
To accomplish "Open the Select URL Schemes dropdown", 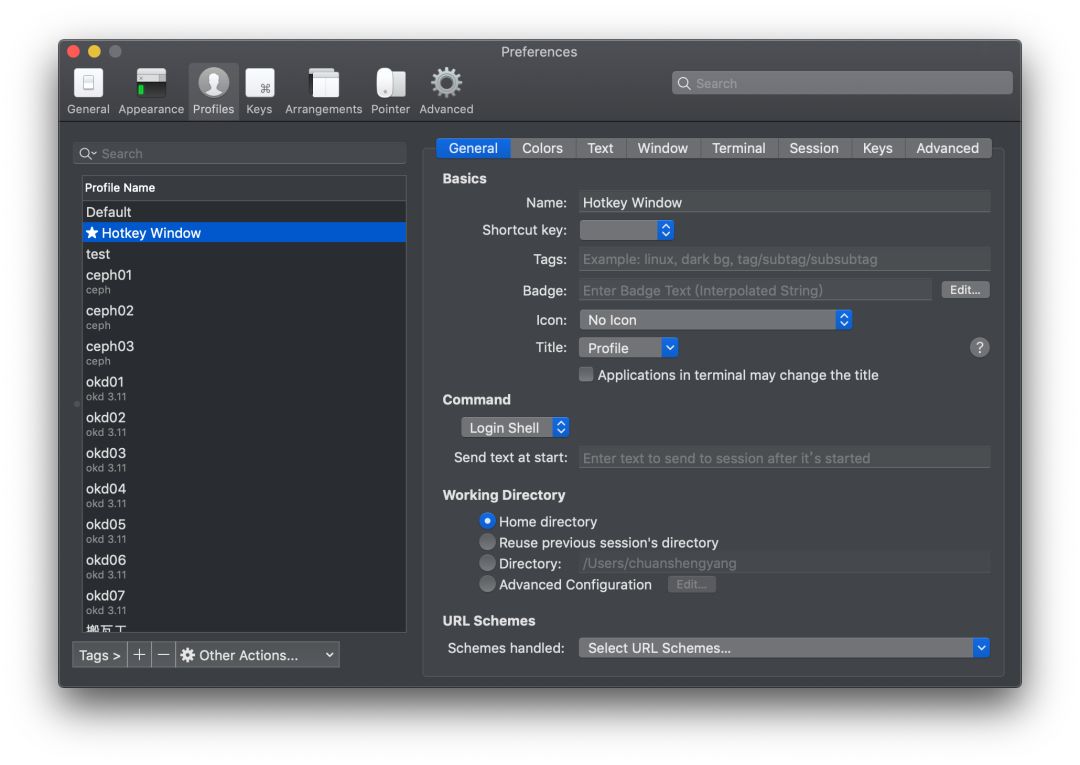I will [x=784, y=648].
